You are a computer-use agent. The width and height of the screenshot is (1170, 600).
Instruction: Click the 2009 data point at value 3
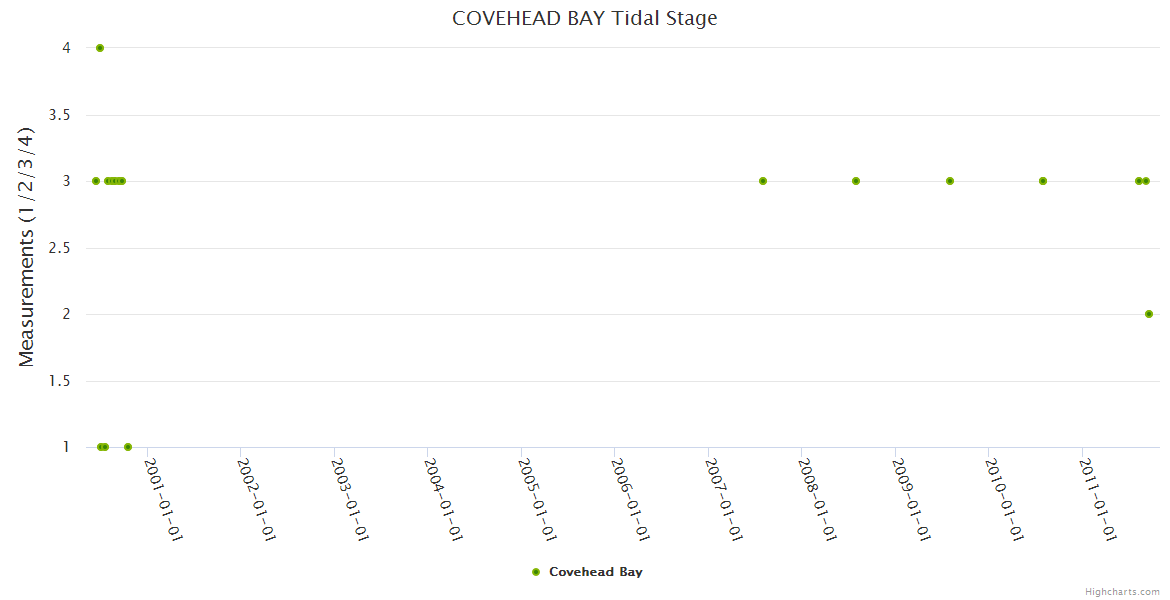[950, 181]
